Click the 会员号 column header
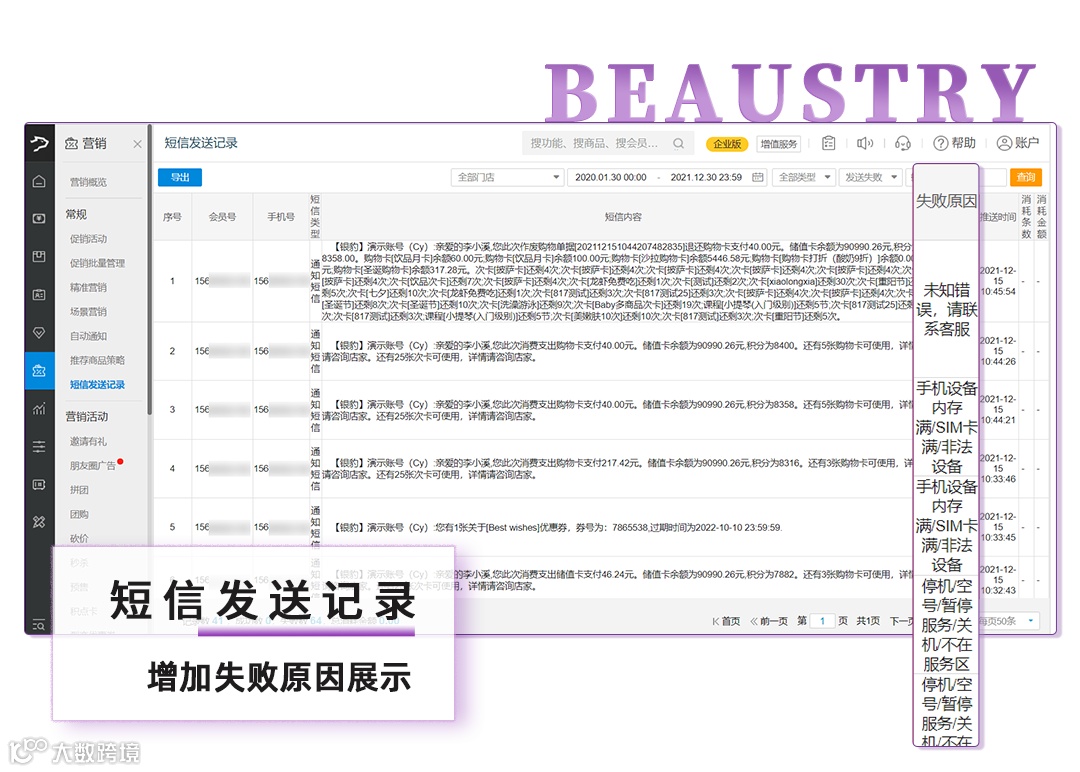The width and height of the screenshot is (1080, 772). click(222, 216)
